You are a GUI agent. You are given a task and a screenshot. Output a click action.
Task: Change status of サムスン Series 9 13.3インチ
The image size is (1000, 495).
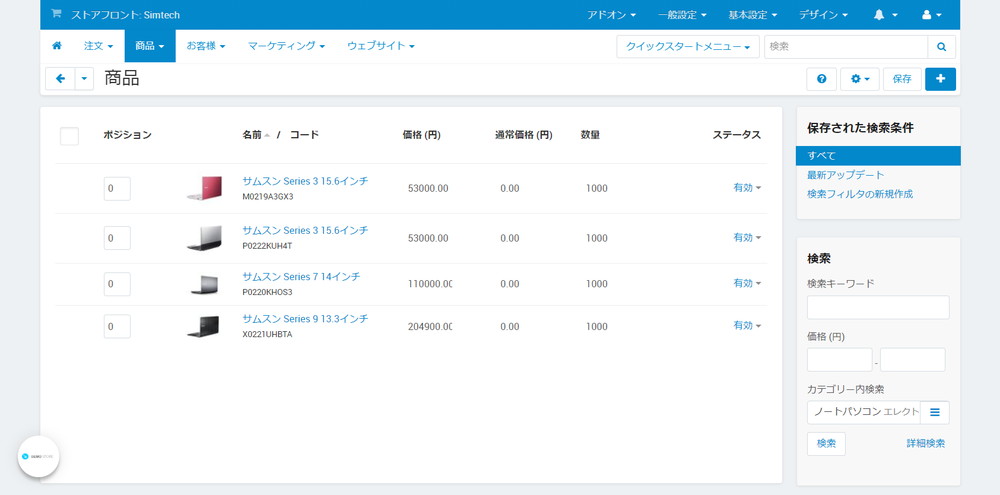(747, 325)
